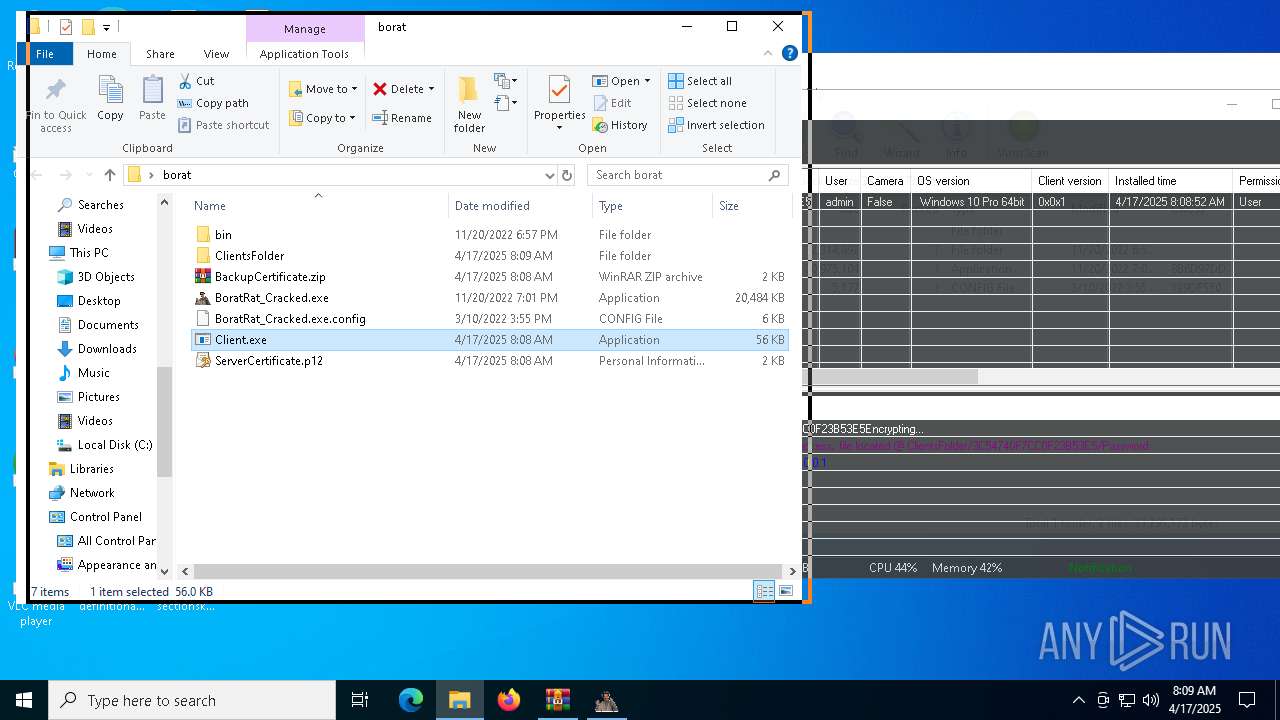Collapse the ribbon with chevron

pyautogui.click(x=768, y=54)
